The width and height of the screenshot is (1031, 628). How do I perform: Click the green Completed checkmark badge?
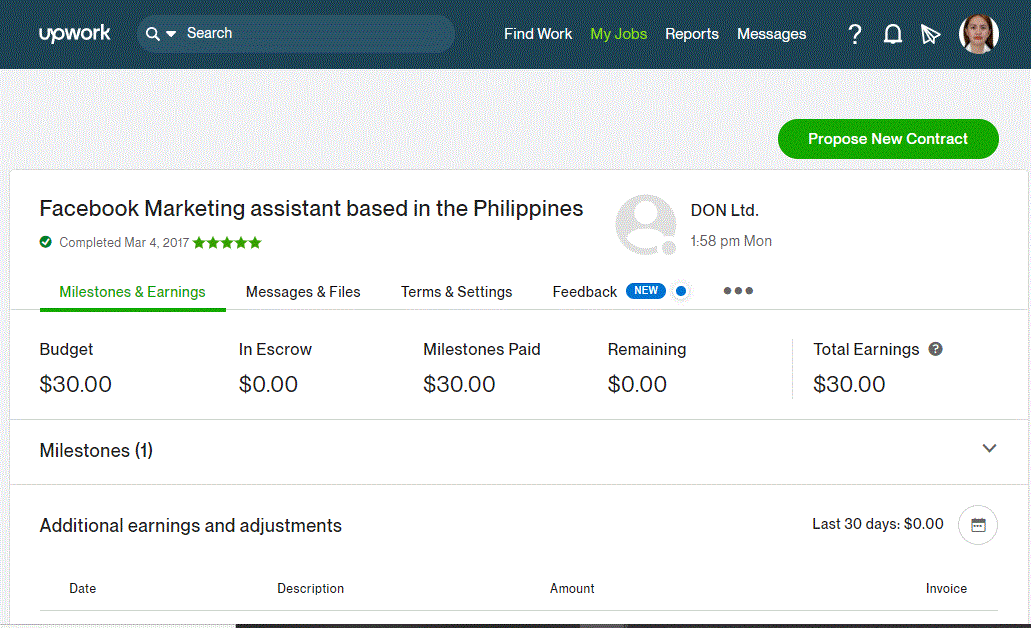click(46, 242)
